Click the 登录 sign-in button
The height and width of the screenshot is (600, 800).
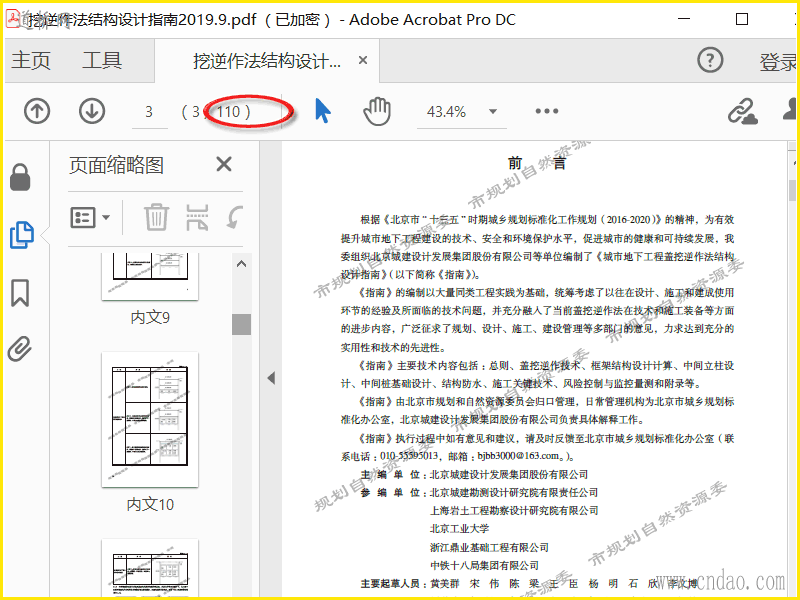pos(779,62)
